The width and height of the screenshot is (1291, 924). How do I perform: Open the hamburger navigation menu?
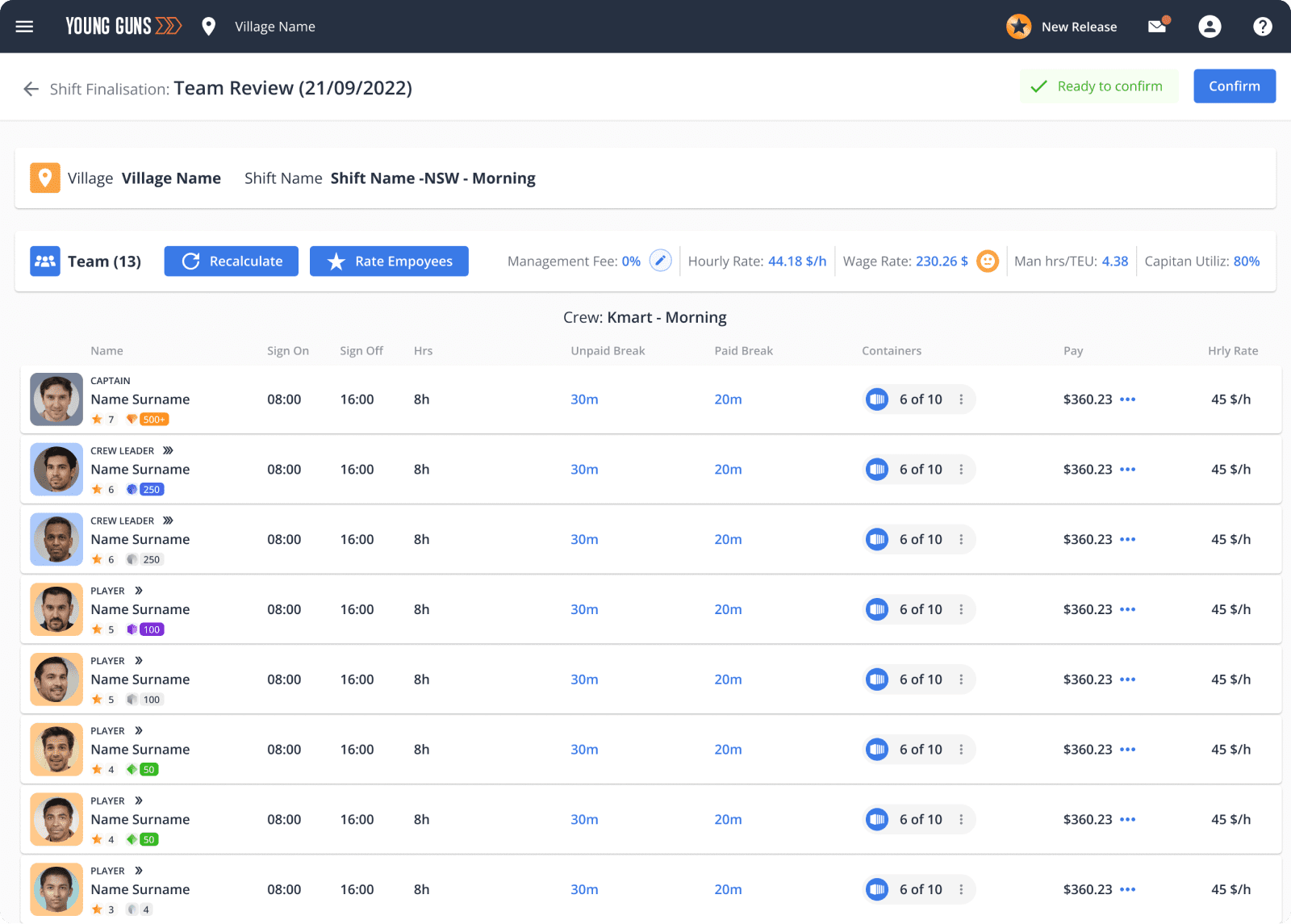[24, 27]
